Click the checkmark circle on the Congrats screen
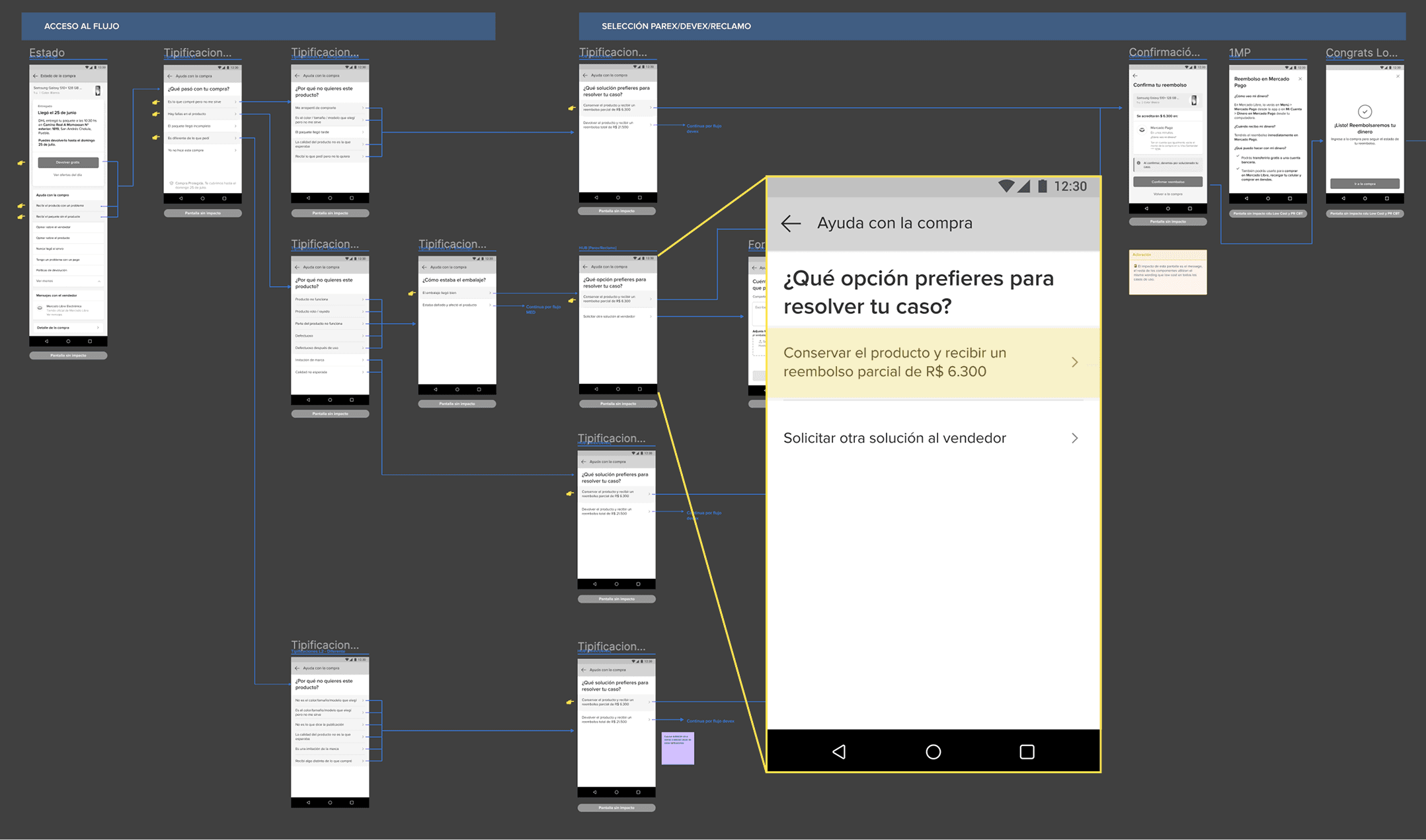The width and height of the screenshot is (1426, 840). tap(1365, 112)
